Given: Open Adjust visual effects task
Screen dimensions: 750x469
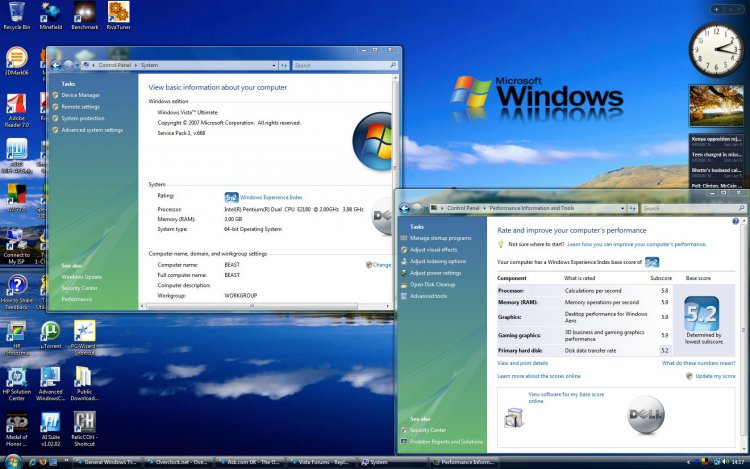Looking at the screenshot, I should click(433, 250).
